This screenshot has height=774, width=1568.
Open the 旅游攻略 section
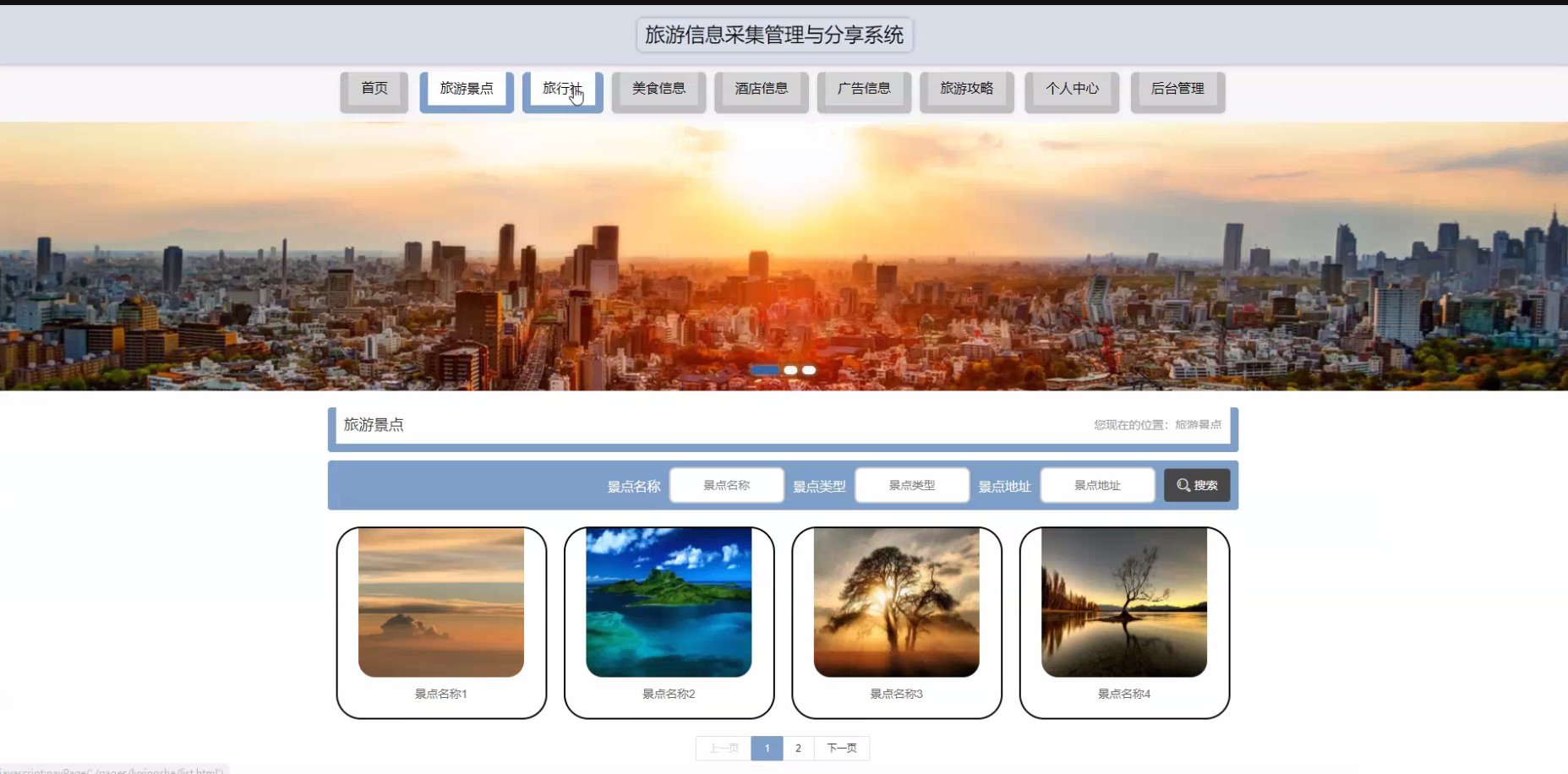click(x=966, y=88)
